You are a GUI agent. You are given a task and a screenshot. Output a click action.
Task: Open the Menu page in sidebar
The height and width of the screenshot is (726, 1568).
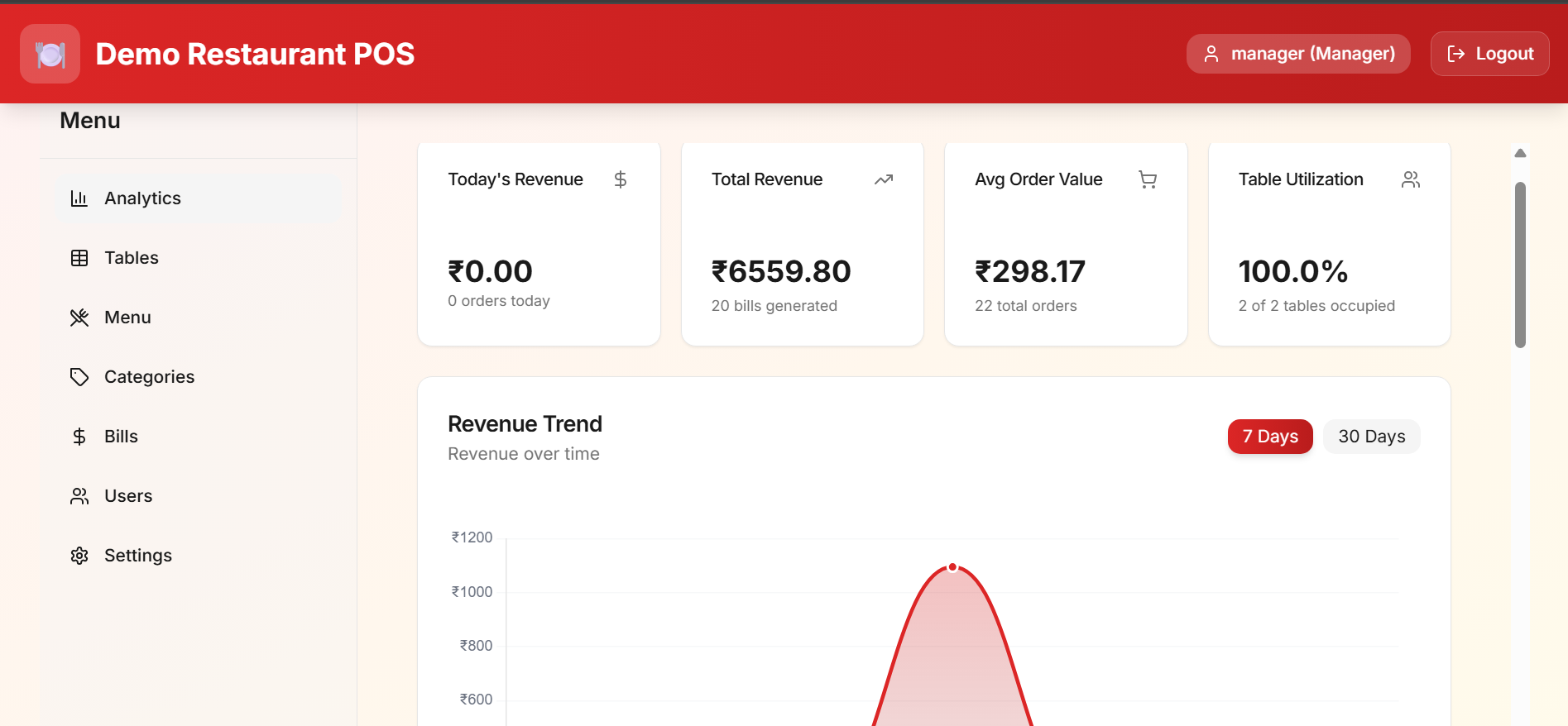click(x=127, y=318)
